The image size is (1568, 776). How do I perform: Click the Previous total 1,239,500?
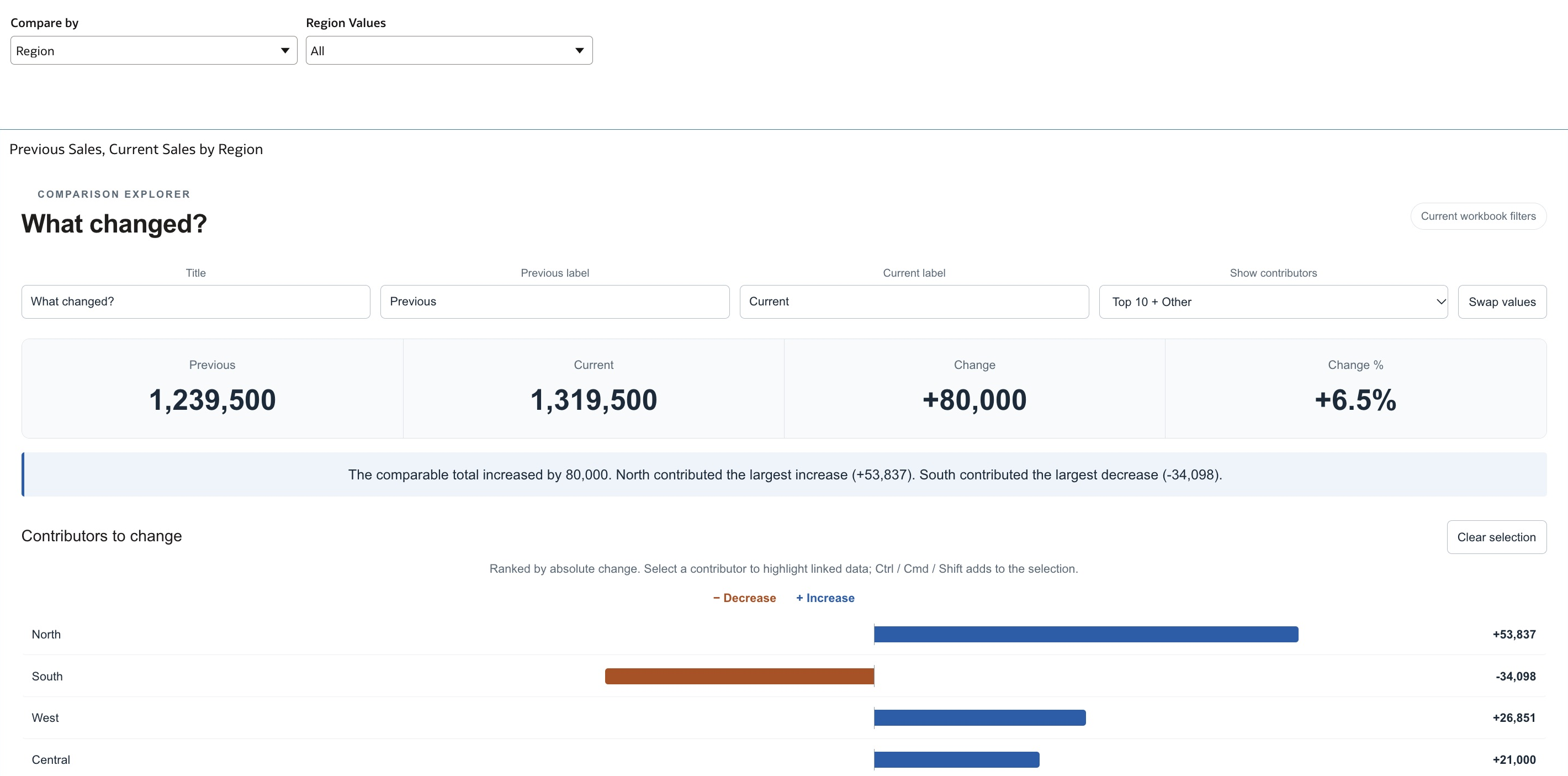pyautogui.click(x=213, y=400)
